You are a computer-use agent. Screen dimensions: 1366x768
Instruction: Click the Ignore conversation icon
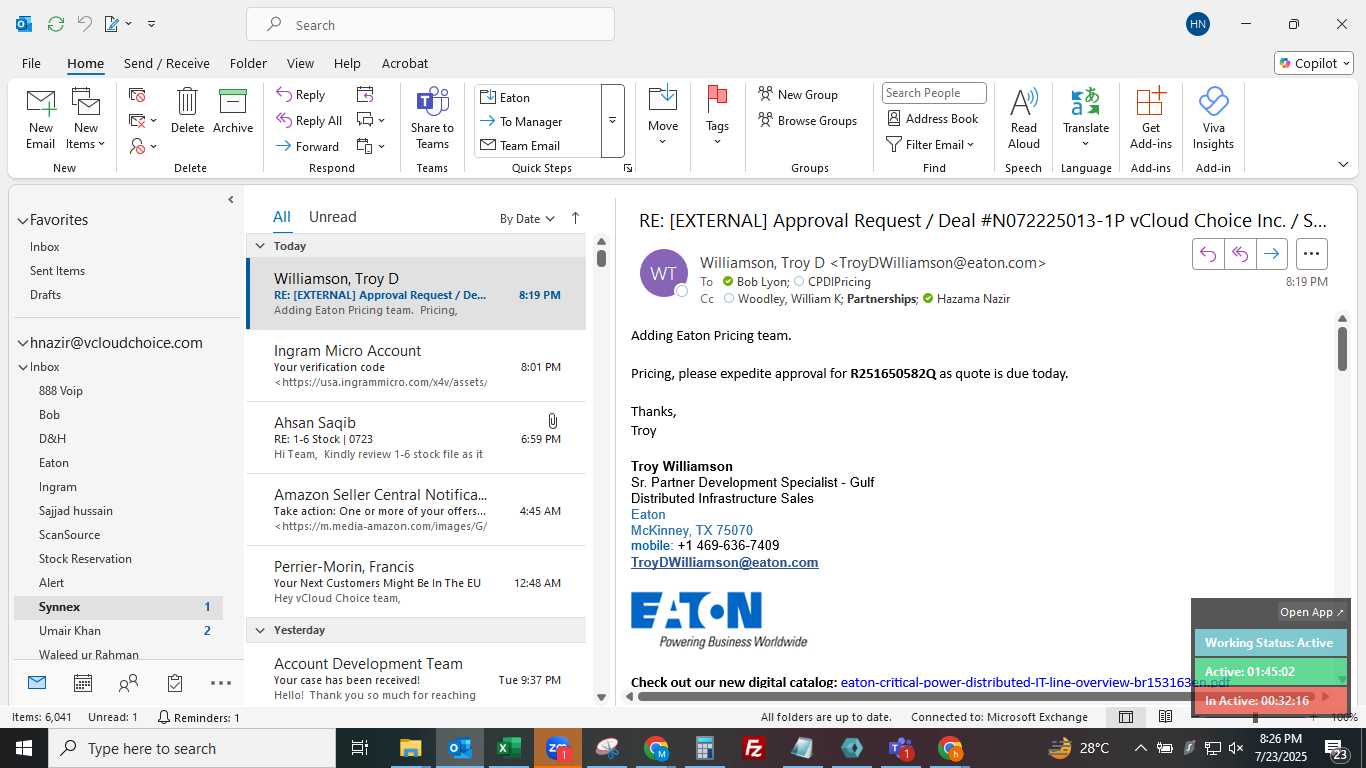[137, 95]
